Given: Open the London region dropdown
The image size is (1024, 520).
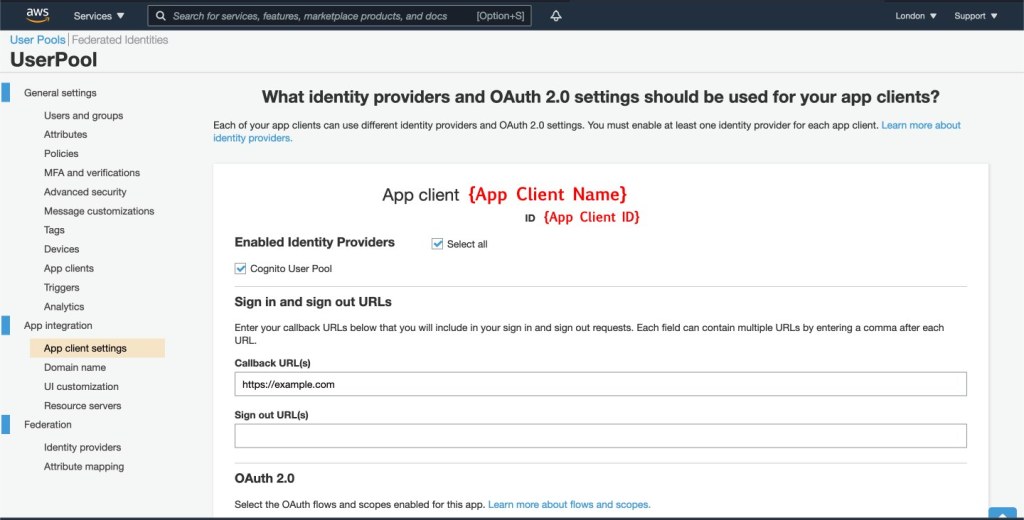Looking at the screenshot, I should click(x=916, y=16).
